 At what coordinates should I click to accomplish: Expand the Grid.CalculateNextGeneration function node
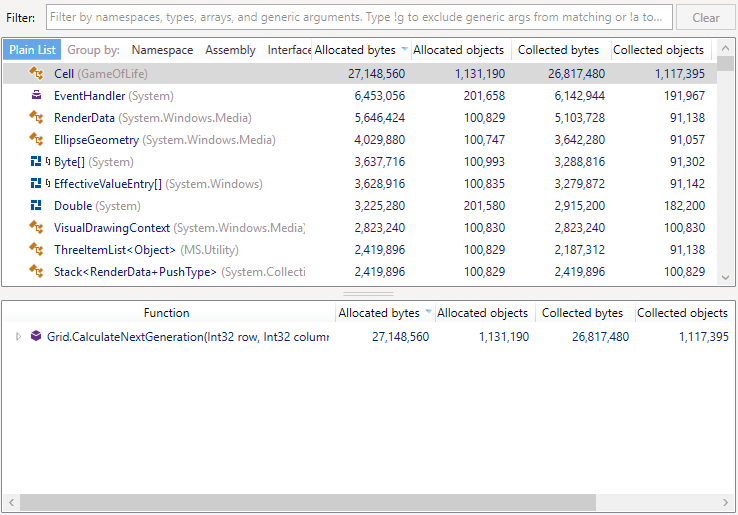18,337
